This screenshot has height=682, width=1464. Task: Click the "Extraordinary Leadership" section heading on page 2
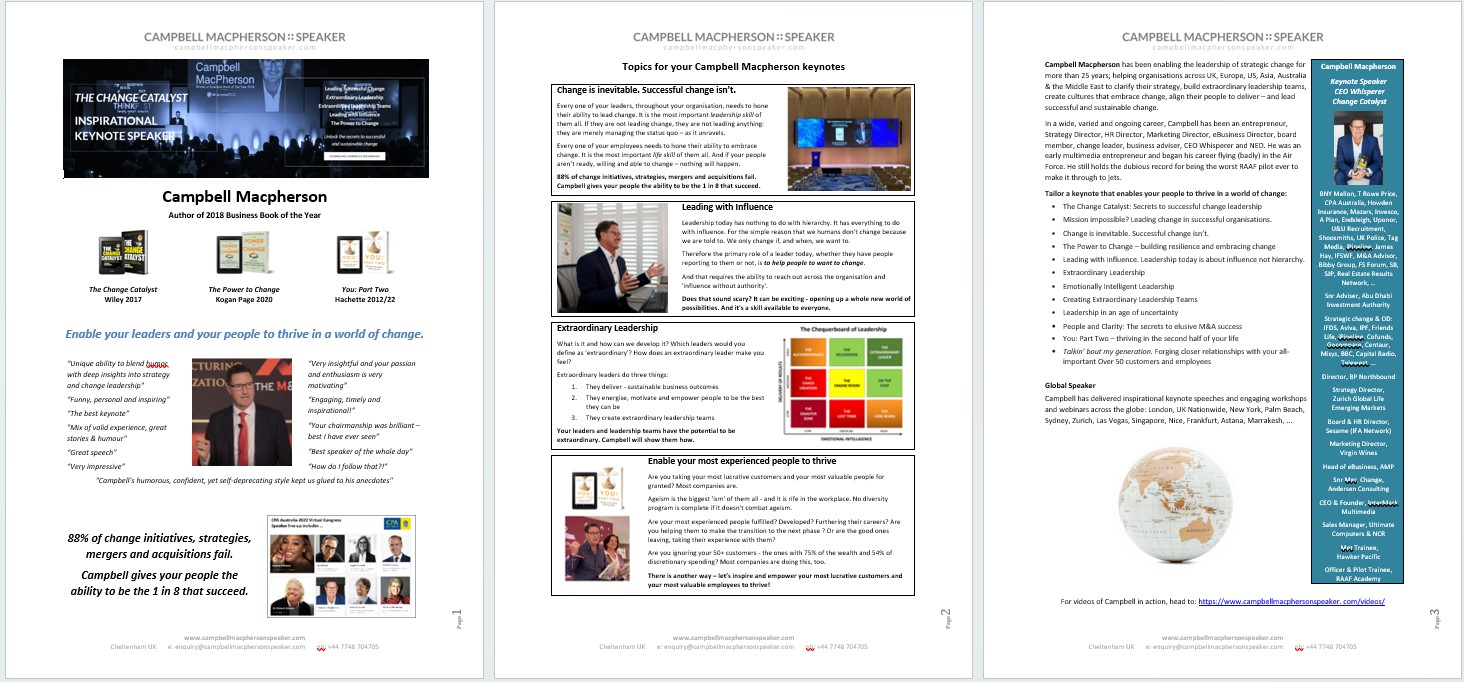(607, 328)
